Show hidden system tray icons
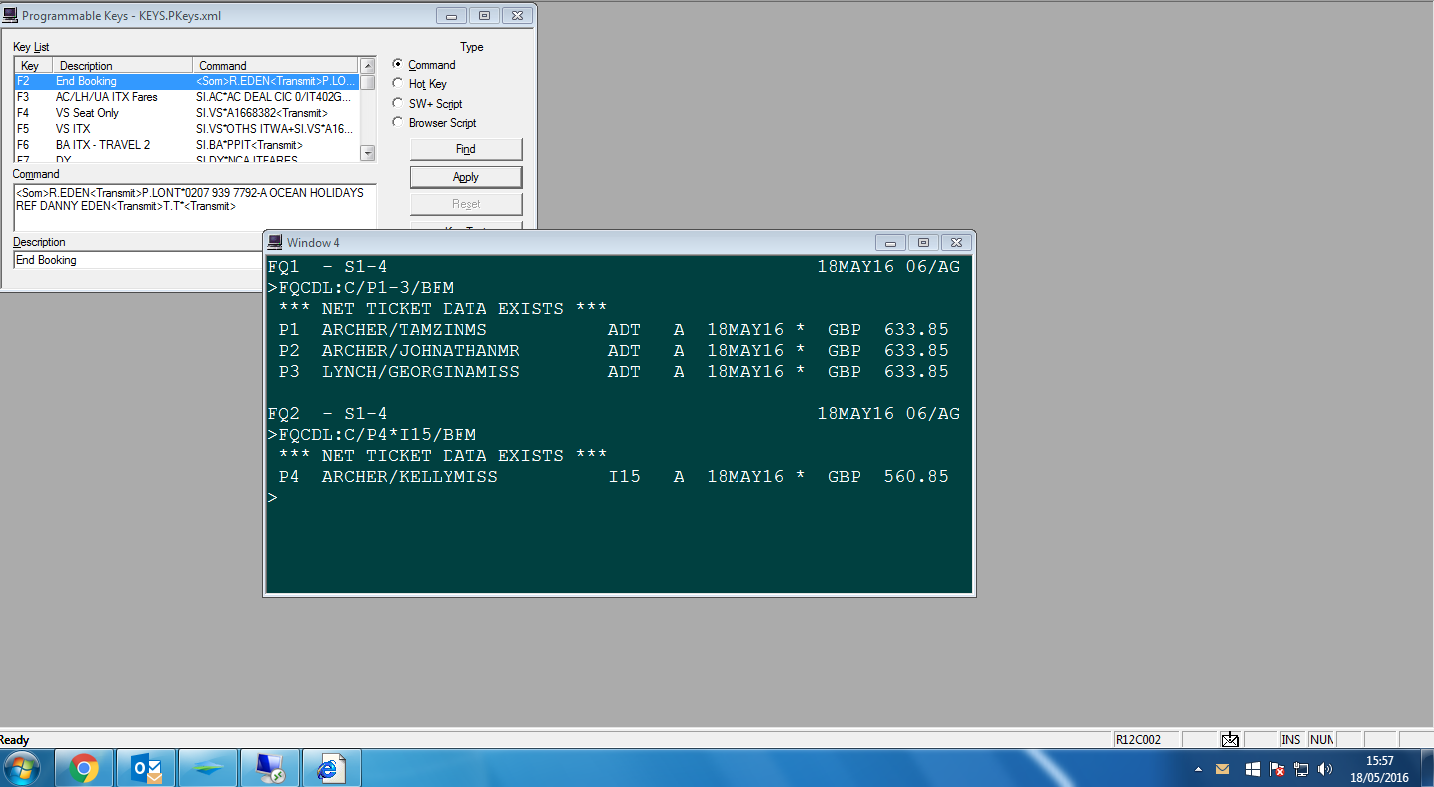1434x787 pixels. (x=1198, y=769)
